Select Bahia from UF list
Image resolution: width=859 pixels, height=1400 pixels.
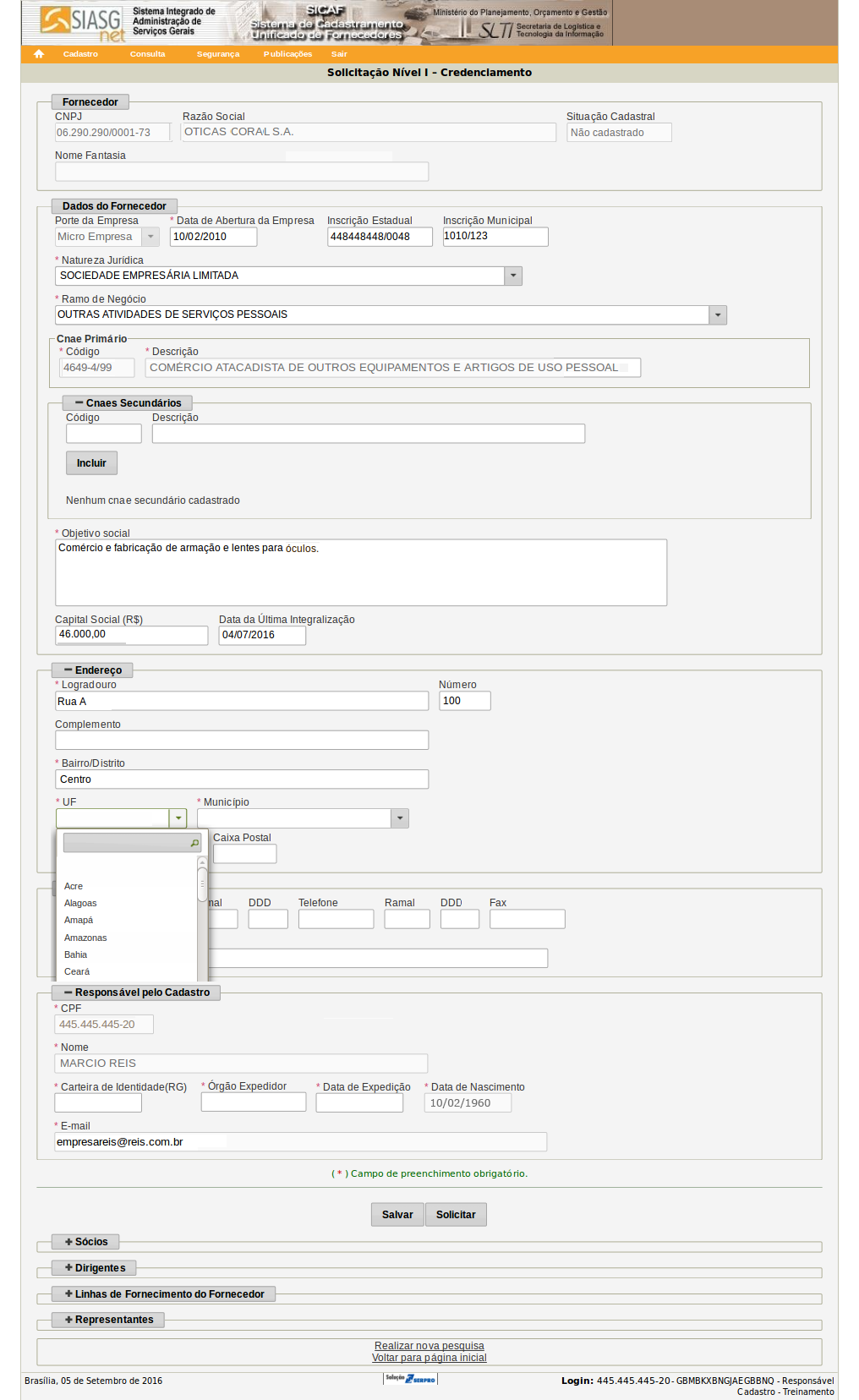[76, 955]
